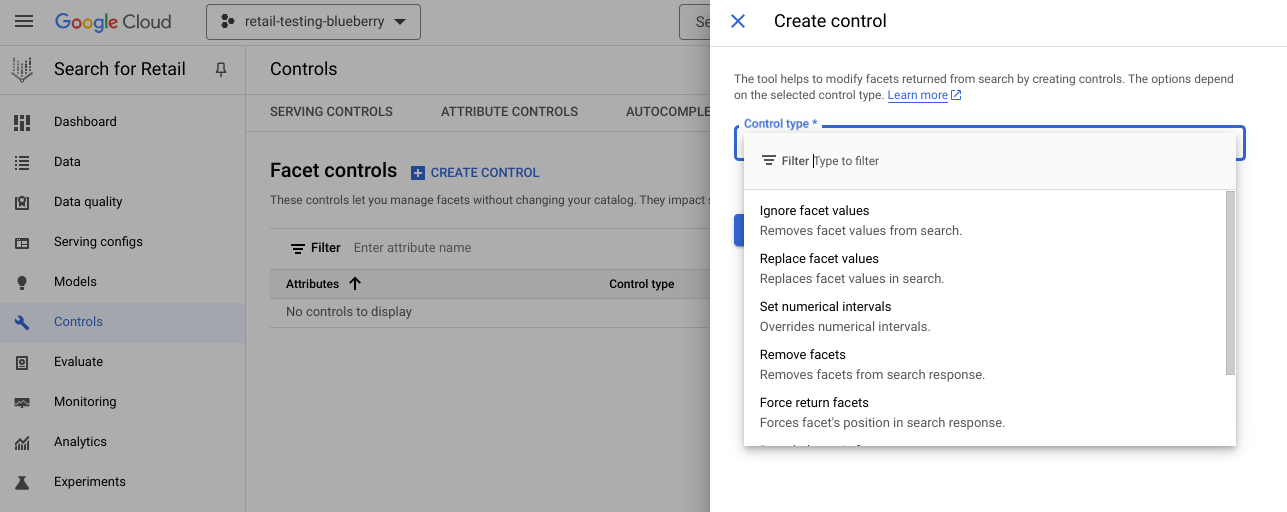
Task: Select the Models lightbulb item
Action: click(x=75, y=282)
